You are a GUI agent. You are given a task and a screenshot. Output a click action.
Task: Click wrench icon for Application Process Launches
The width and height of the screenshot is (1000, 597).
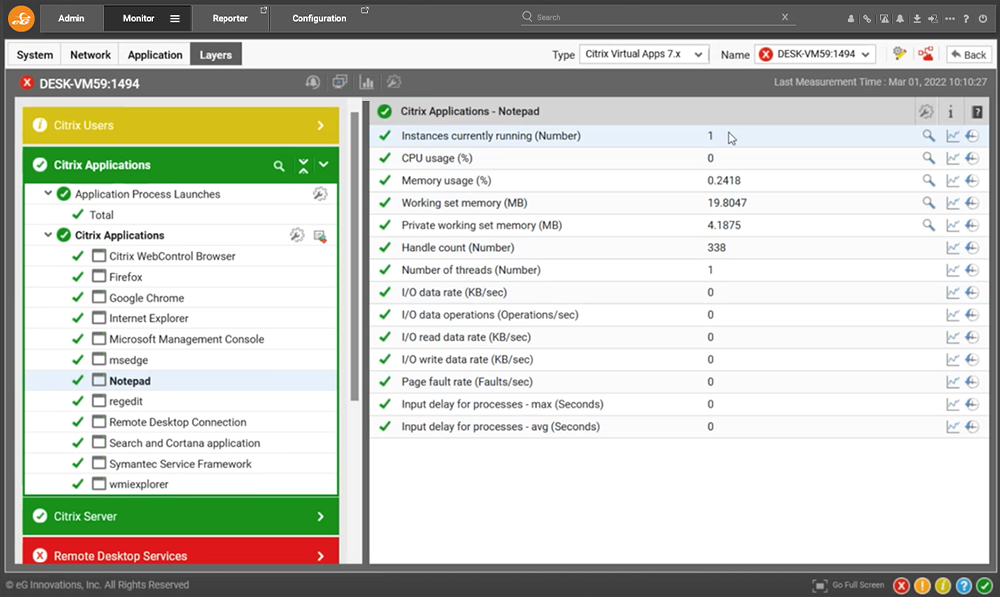point(320,194)
